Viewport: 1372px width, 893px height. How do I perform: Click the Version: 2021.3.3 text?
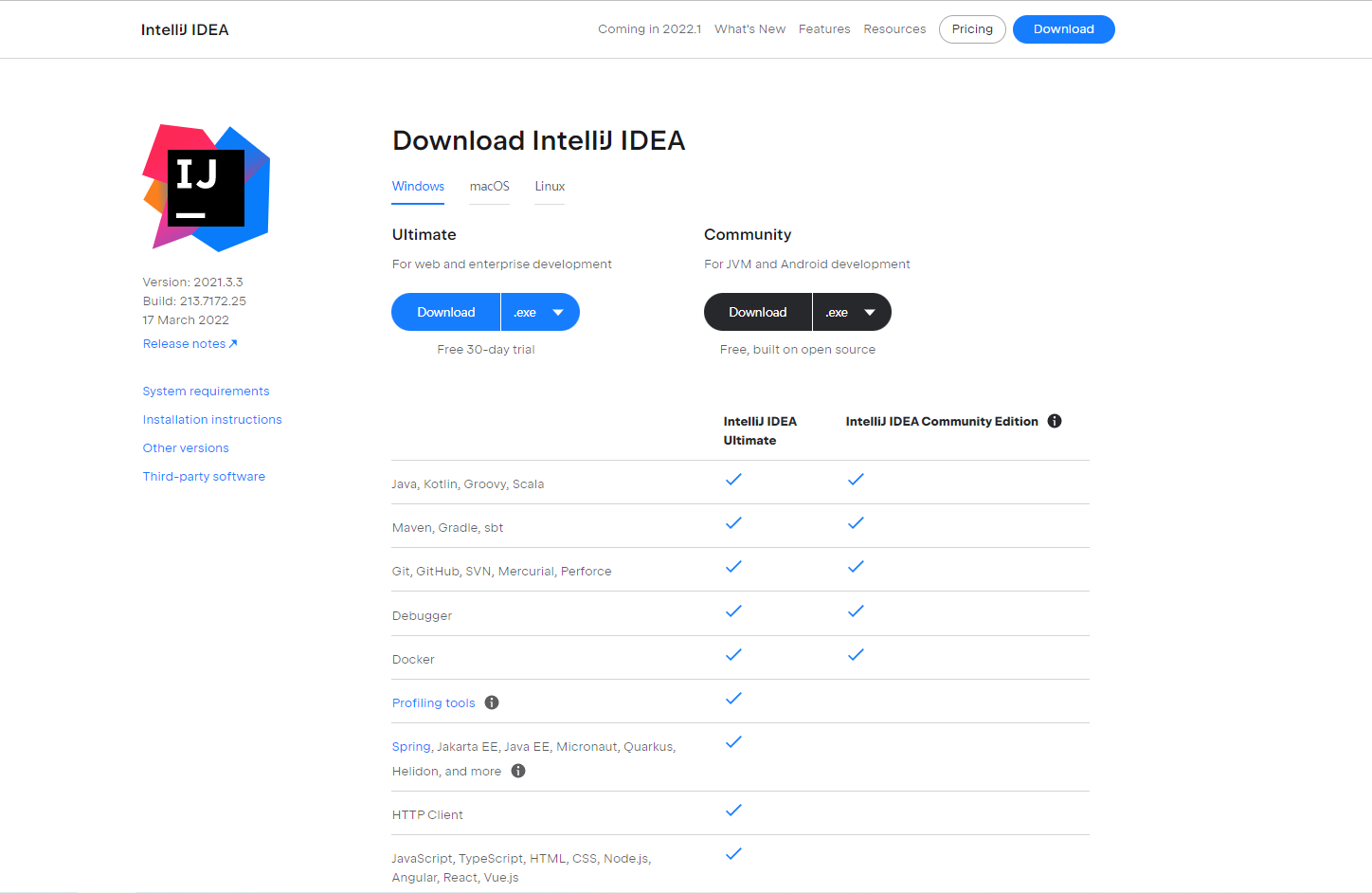[192, 282]
